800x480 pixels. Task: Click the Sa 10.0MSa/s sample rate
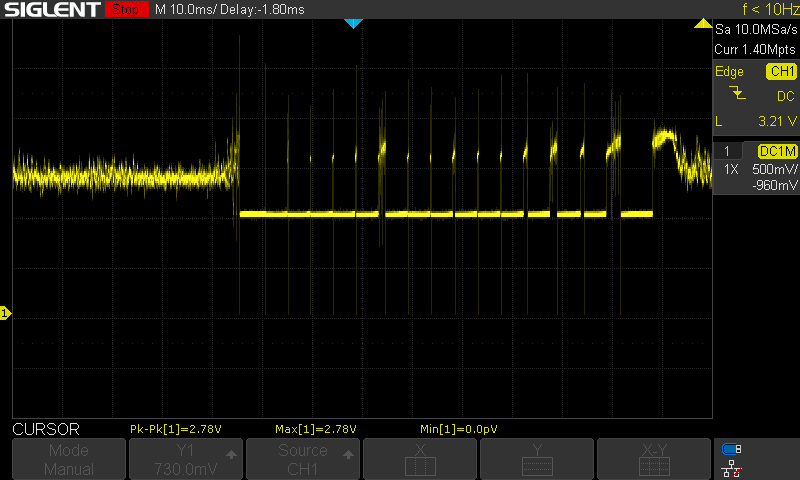[756, 29]
